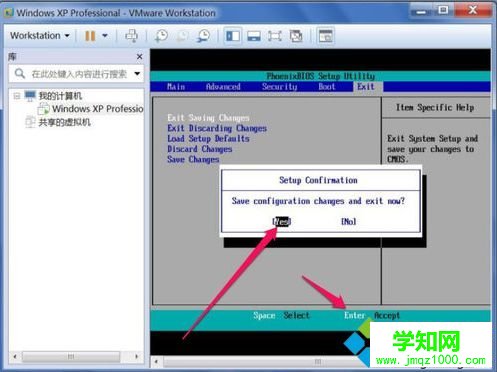
Task: Open the Workstation menu dropdown
Action: point(40,36)
